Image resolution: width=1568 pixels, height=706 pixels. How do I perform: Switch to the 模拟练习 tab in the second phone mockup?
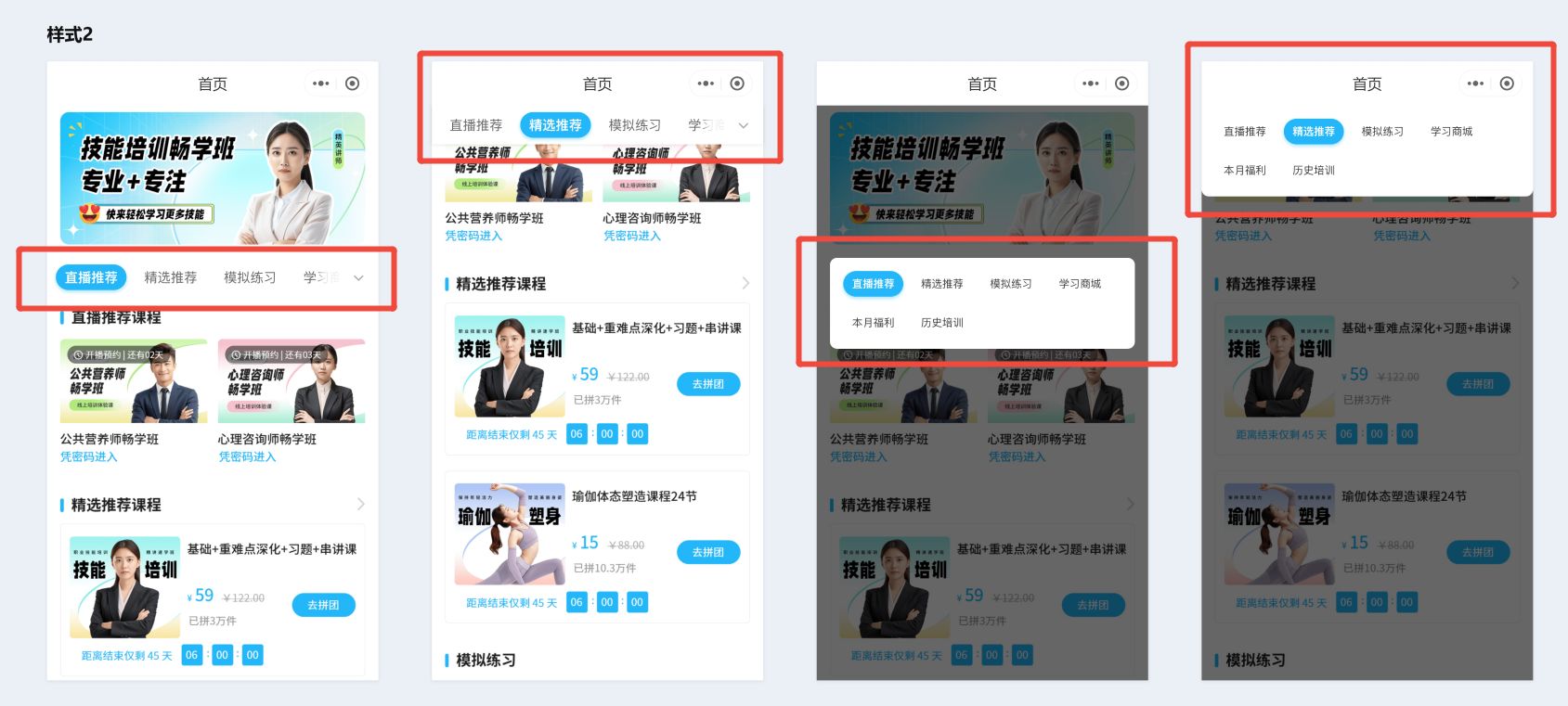(x=635, y=125)
